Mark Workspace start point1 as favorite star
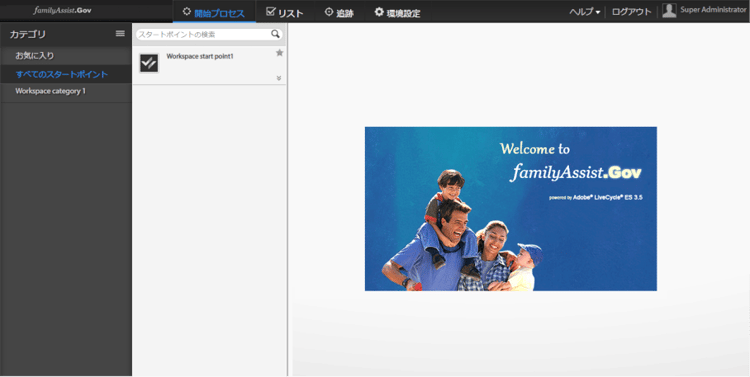750x377 pixels. point(280,53)
